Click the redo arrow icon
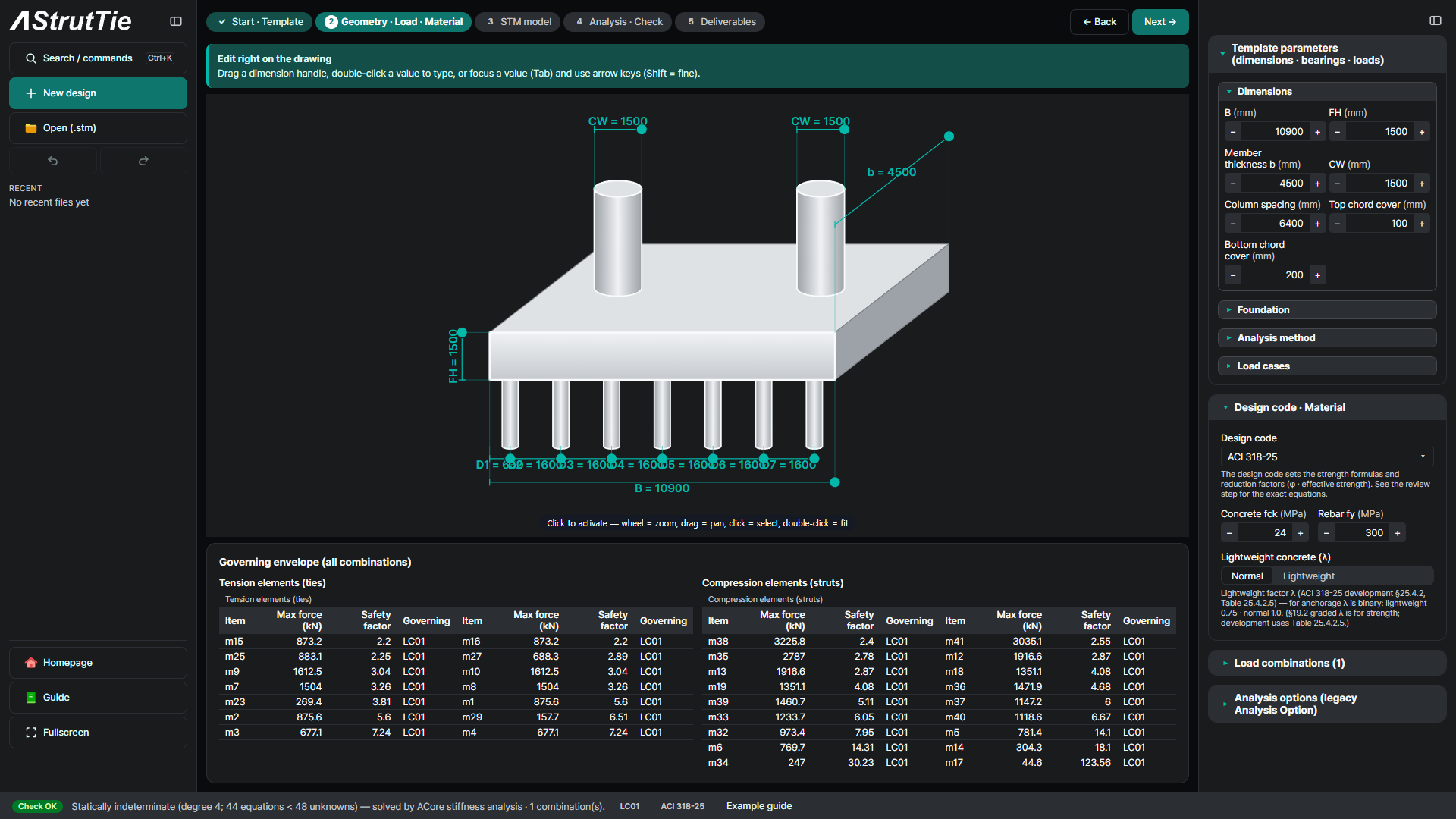1456x819 pixels. (x=143, y=161)
